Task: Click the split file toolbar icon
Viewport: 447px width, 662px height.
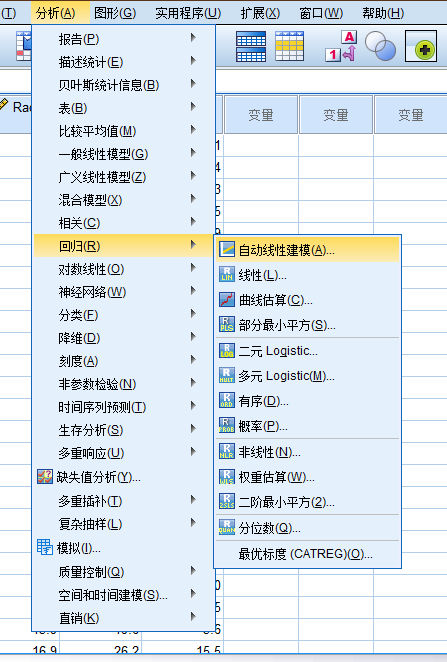Action: pos(251,46)
